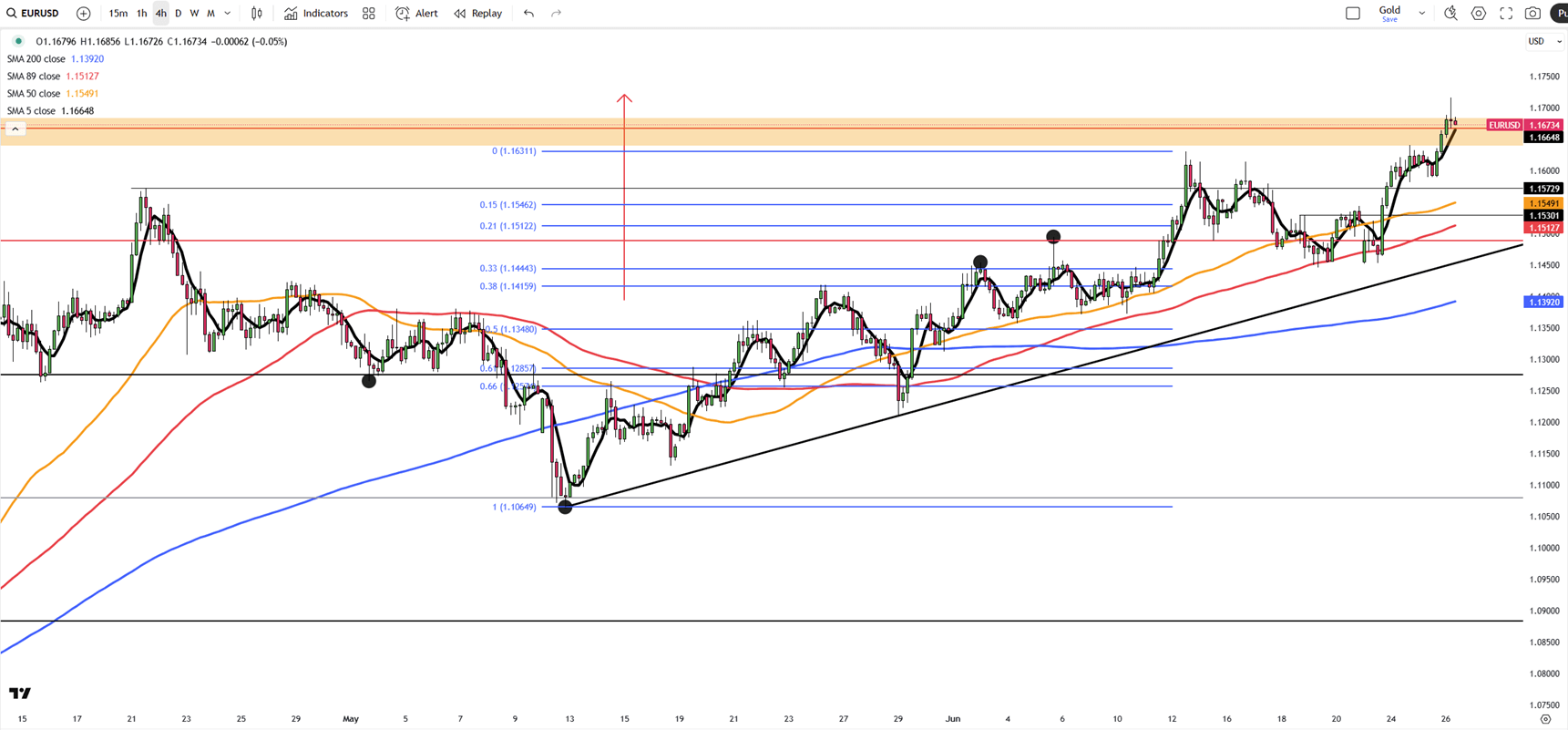Open the USD currency dropdown

[x=1543, y=41]
